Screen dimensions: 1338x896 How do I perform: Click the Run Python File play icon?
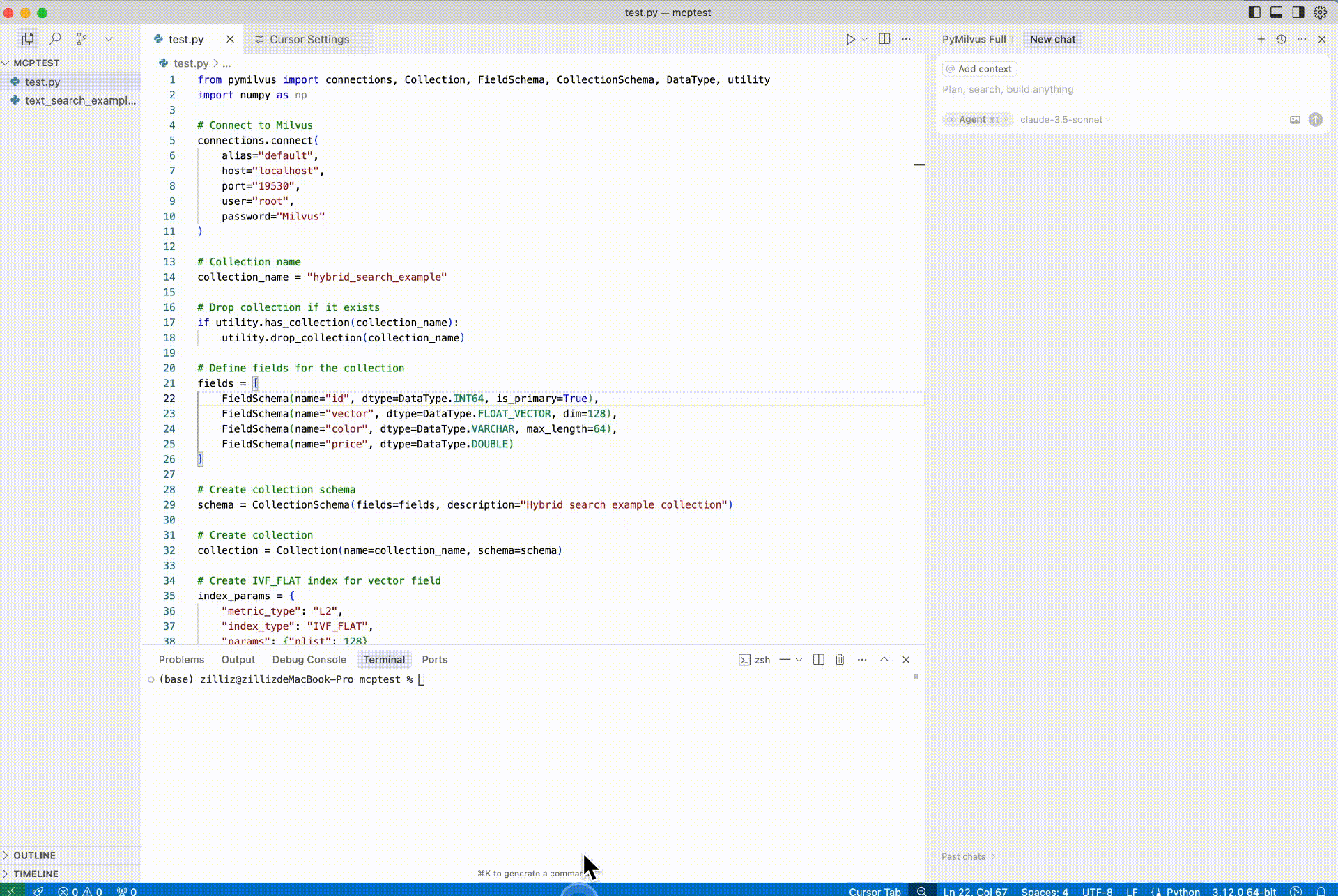pyautogui.click(x=850, y=39)
